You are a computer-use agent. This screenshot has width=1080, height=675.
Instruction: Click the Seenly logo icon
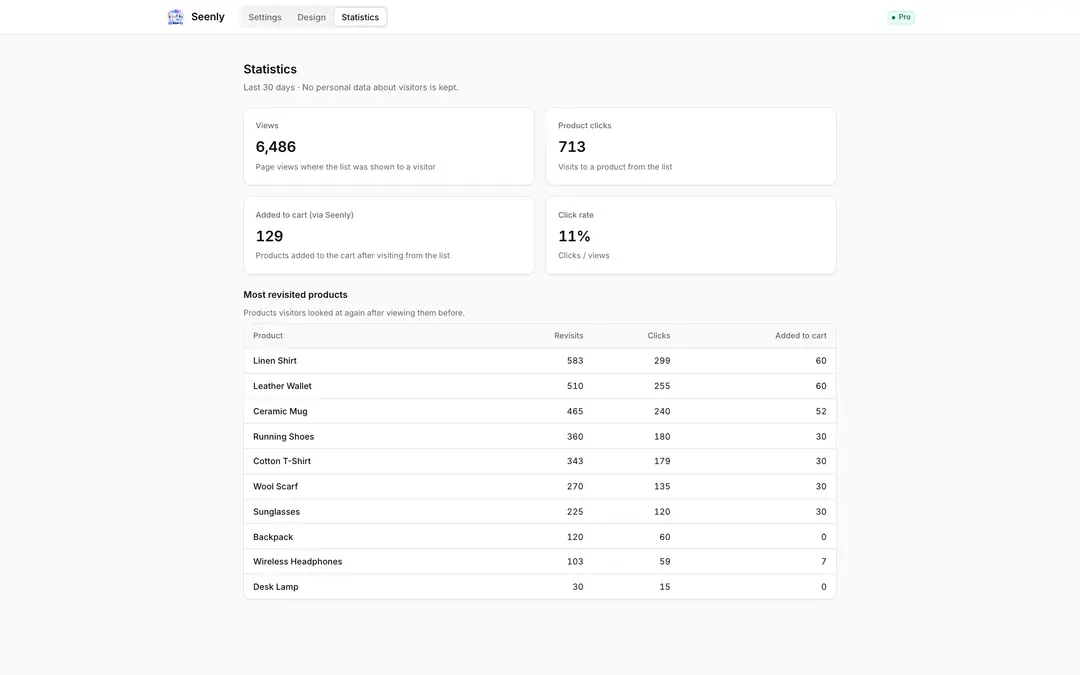point(176,17)
